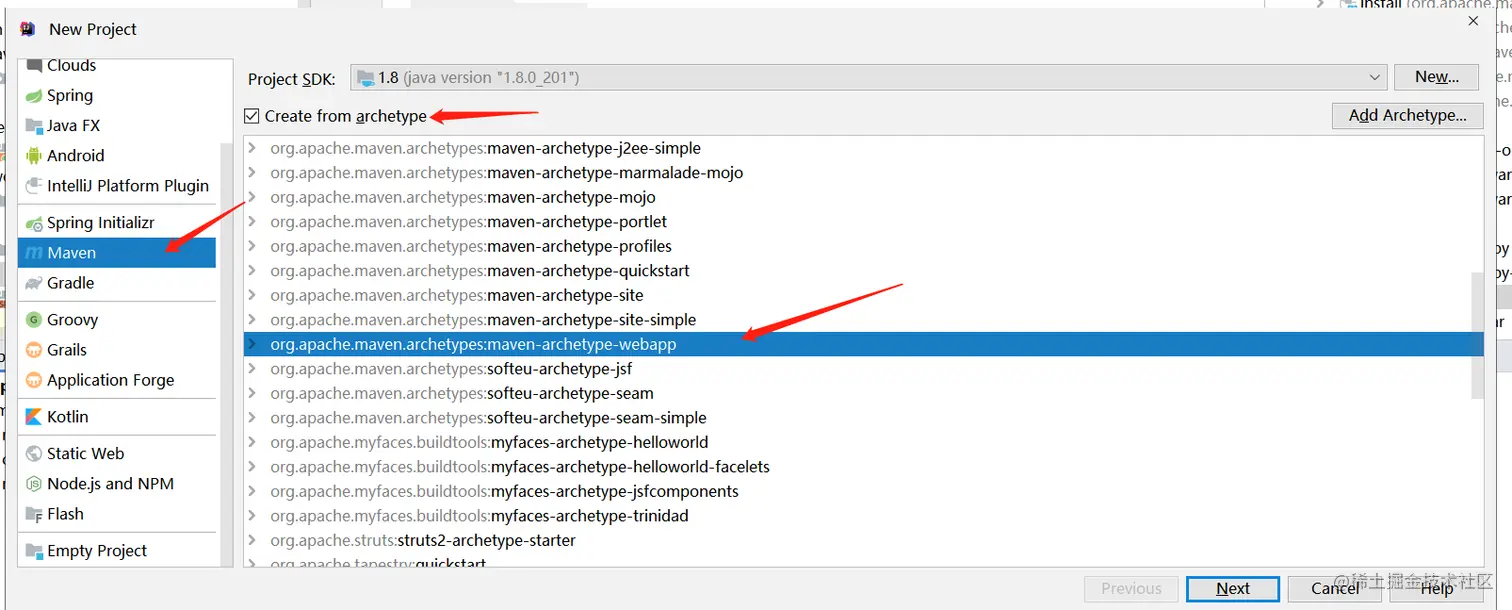
Task: Select maven-archetype-site archetype
Action: [864, 295]
